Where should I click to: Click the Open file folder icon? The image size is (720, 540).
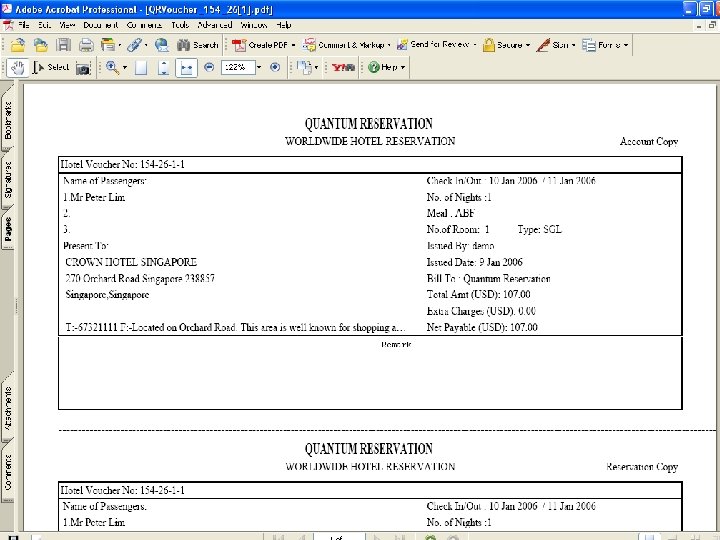18,45
